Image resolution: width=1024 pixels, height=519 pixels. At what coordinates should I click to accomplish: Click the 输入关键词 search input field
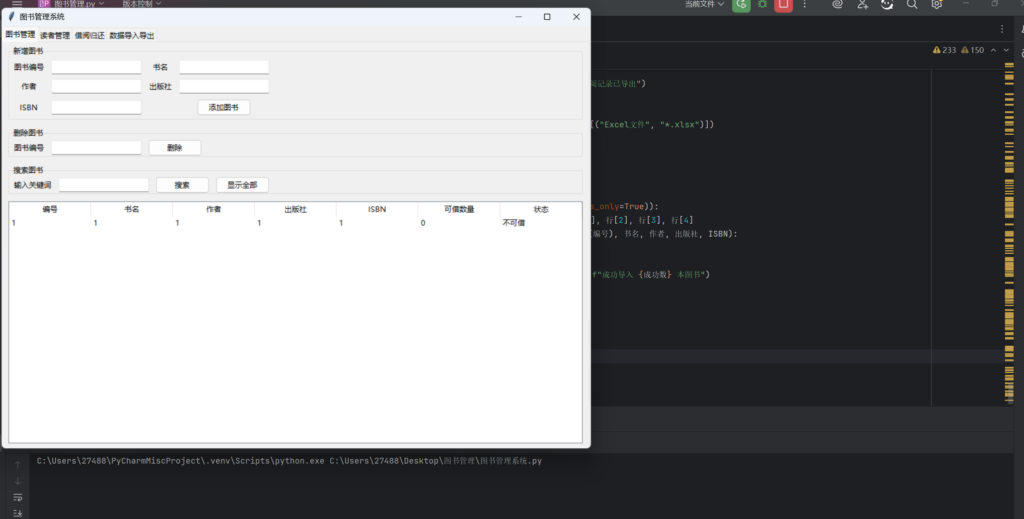pos(104,185)
